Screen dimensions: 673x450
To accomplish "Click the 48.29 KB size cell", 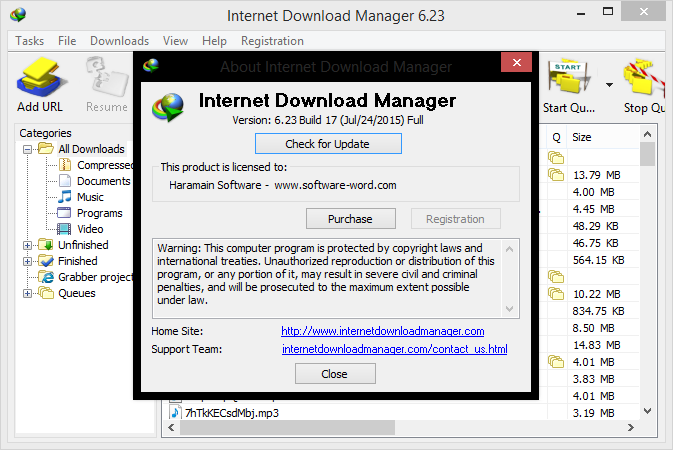I will click(596, 226).
